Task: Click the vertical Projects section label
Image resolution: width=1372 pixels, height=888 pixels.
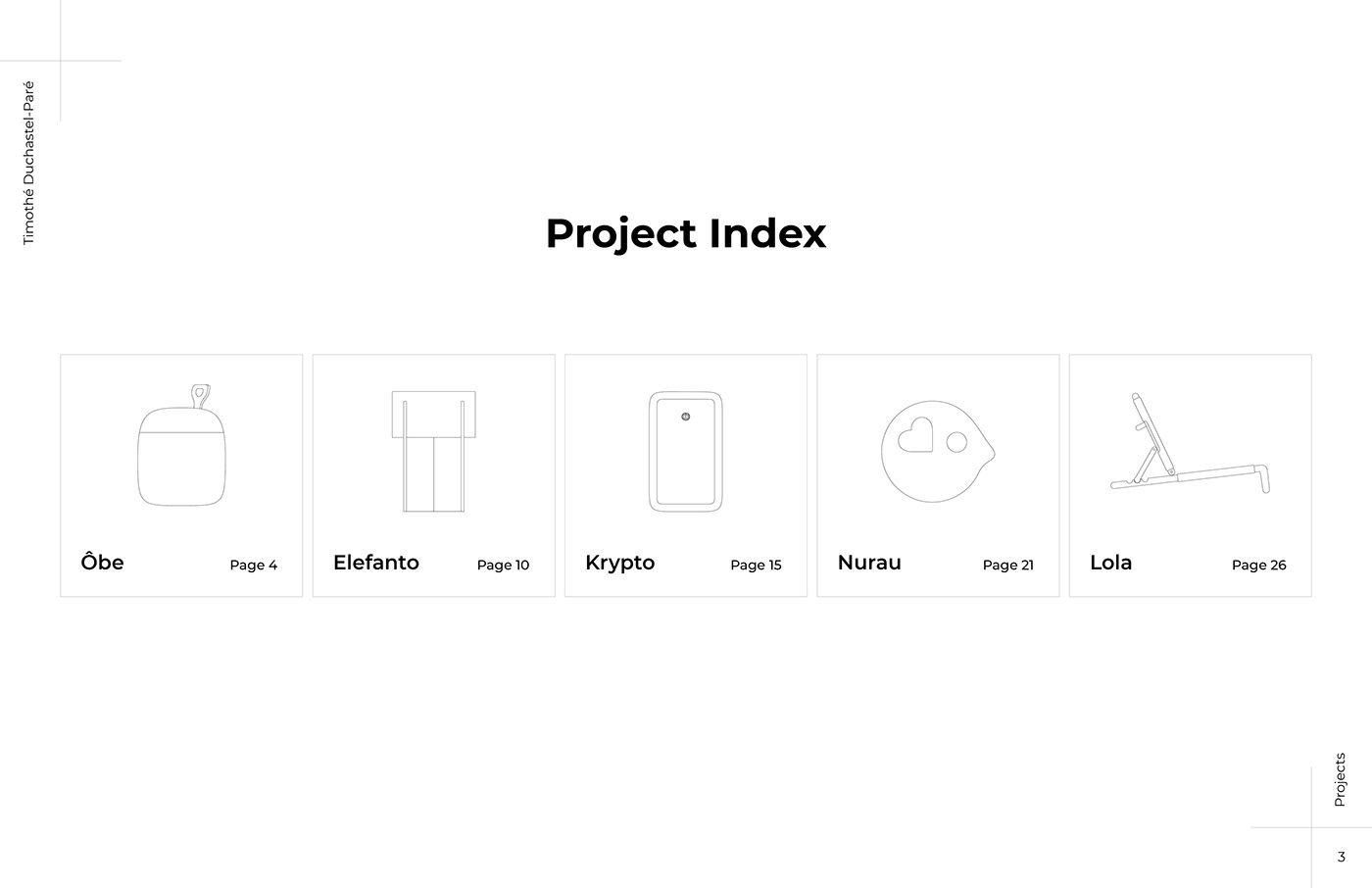Action: [x=1340, y=780]
